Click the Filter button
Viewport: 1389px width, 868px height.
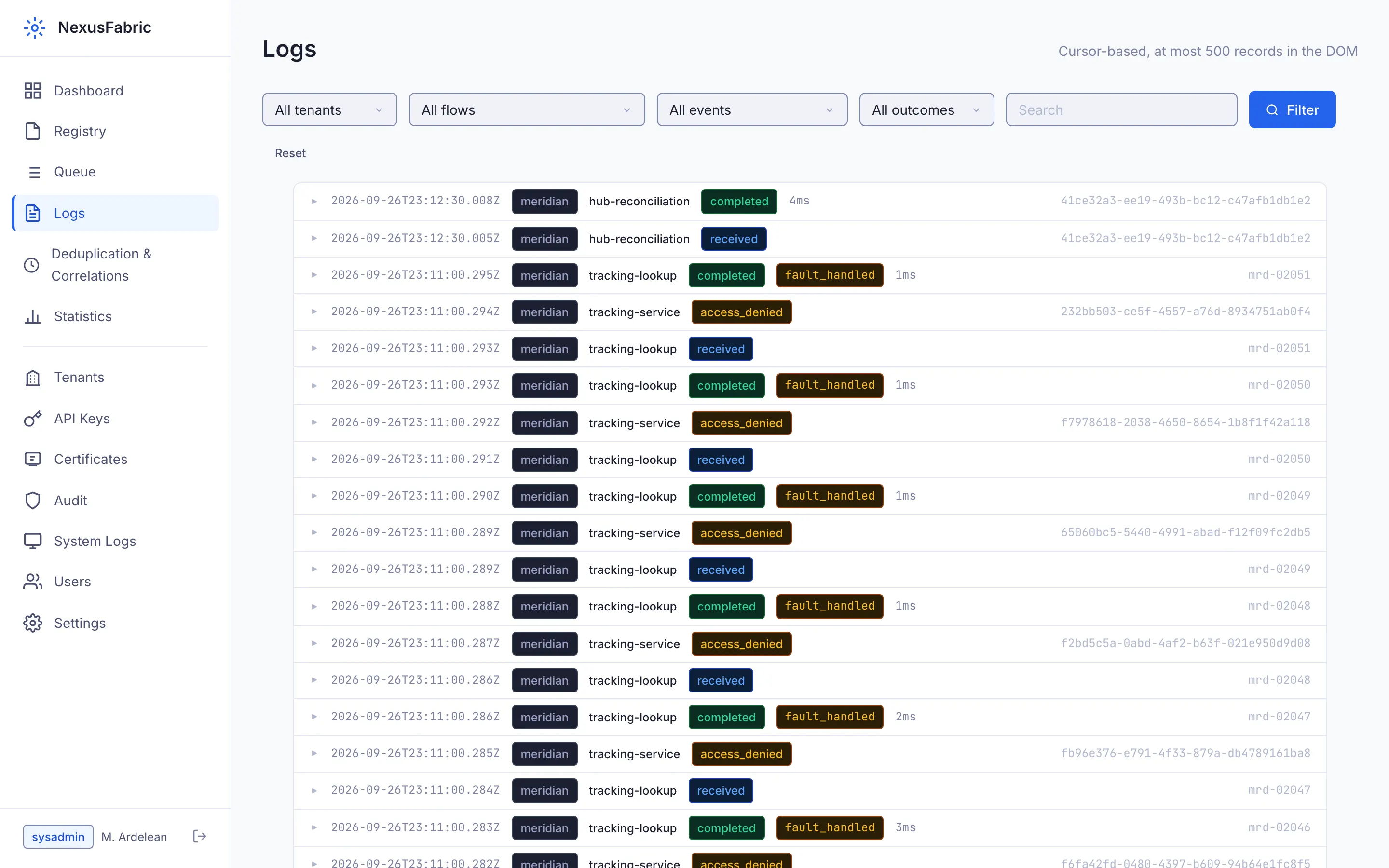pyautogui.click(x=1292, y=109)
